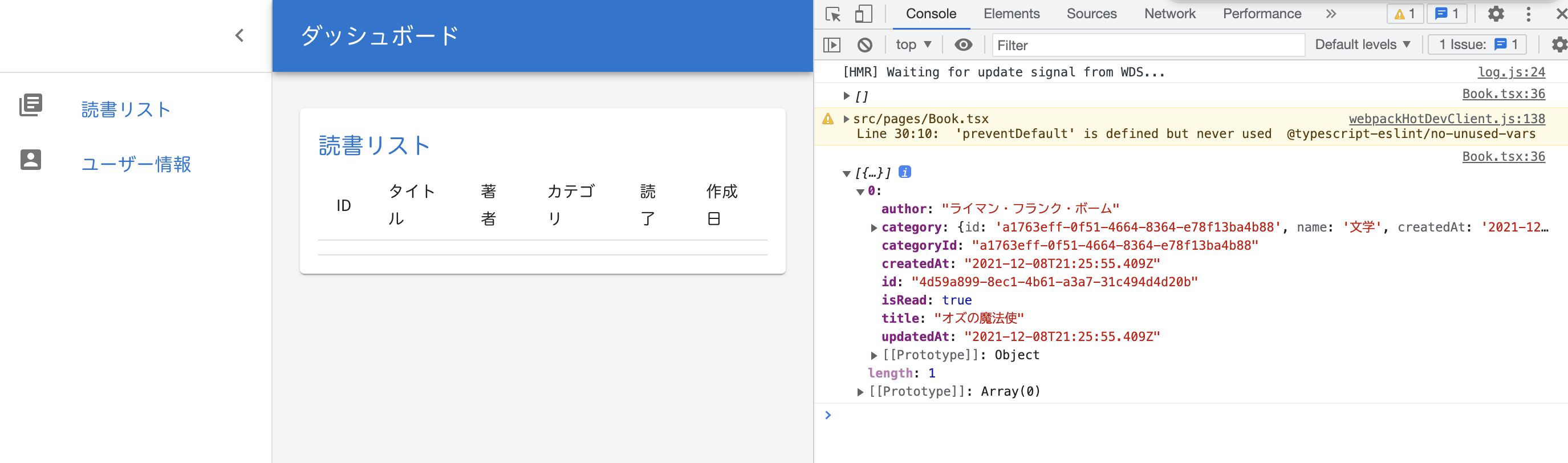Click the 1 Issue button
Image resolution: width=1568 pixels, height=463 pixels.
[x=1477, y=44]
